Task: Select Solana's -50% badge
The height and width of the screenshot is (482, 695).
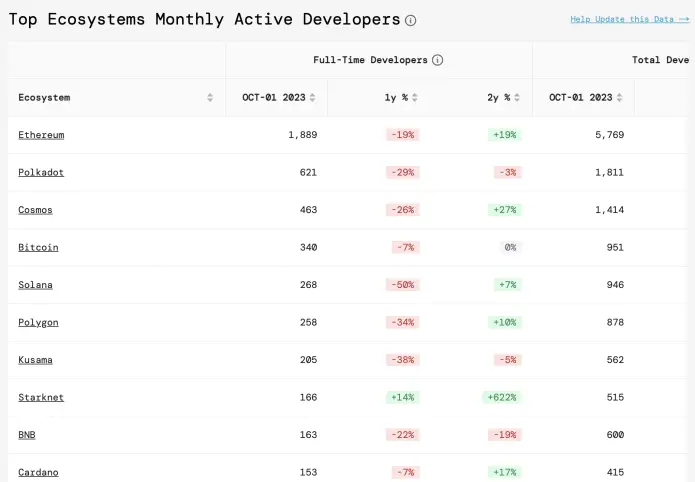Action: click(x=402, y=285)
